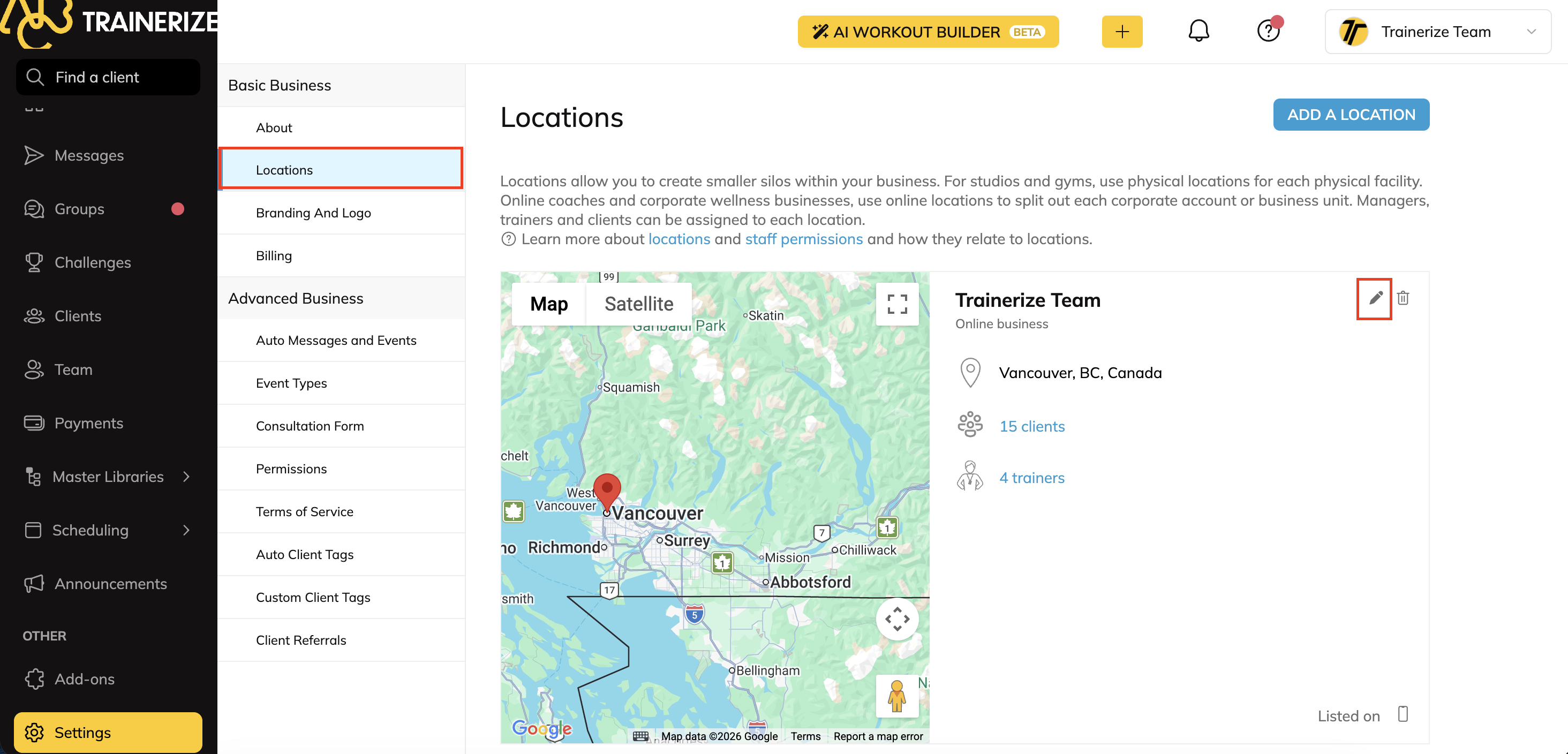Click the mobile device icon beside Listed on

pos(1403,714)
